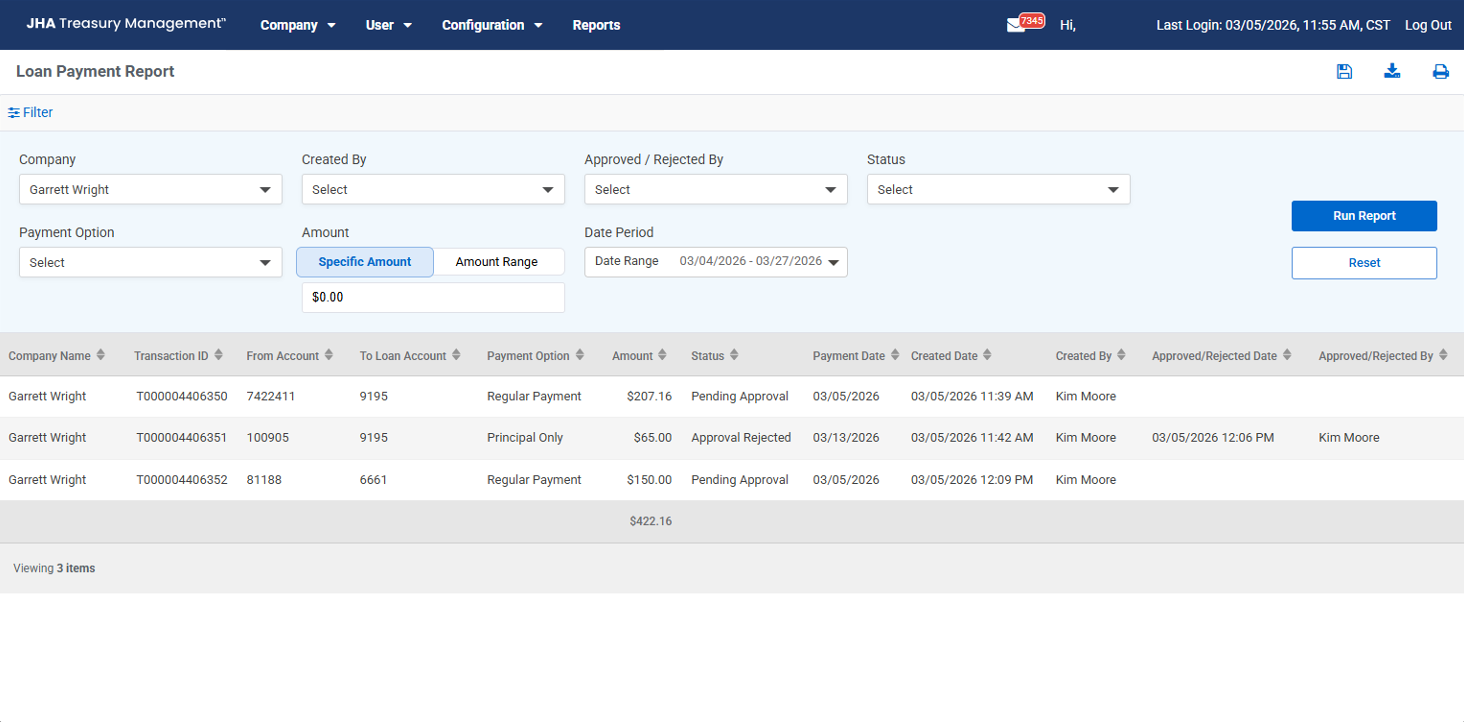Image resolution: width=1464 pixels, height=722 pixels.
Task: Click the print report icon
Action: 1440,72
